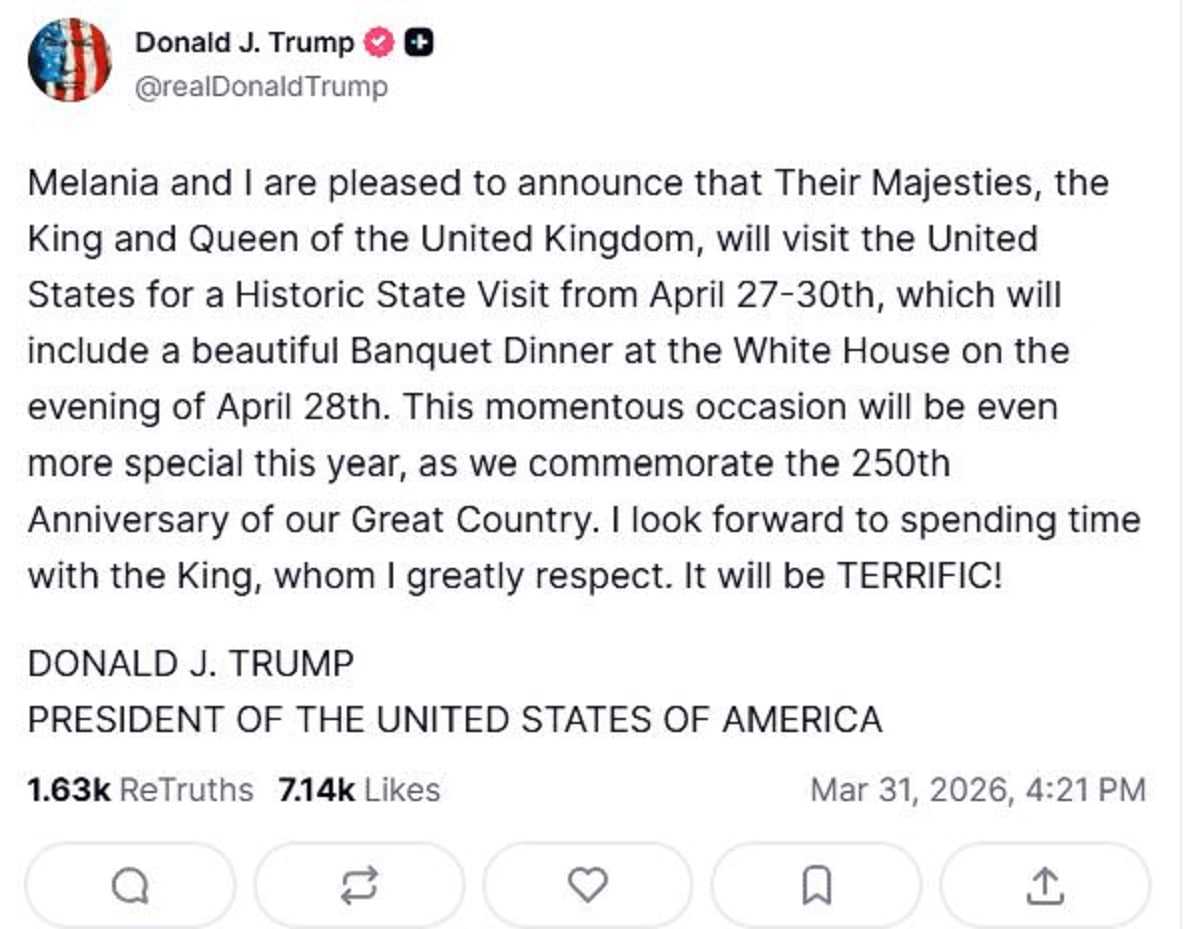ReTruth this post using the arrows icon
1200x929 pixels.
(x=359, y=884)
